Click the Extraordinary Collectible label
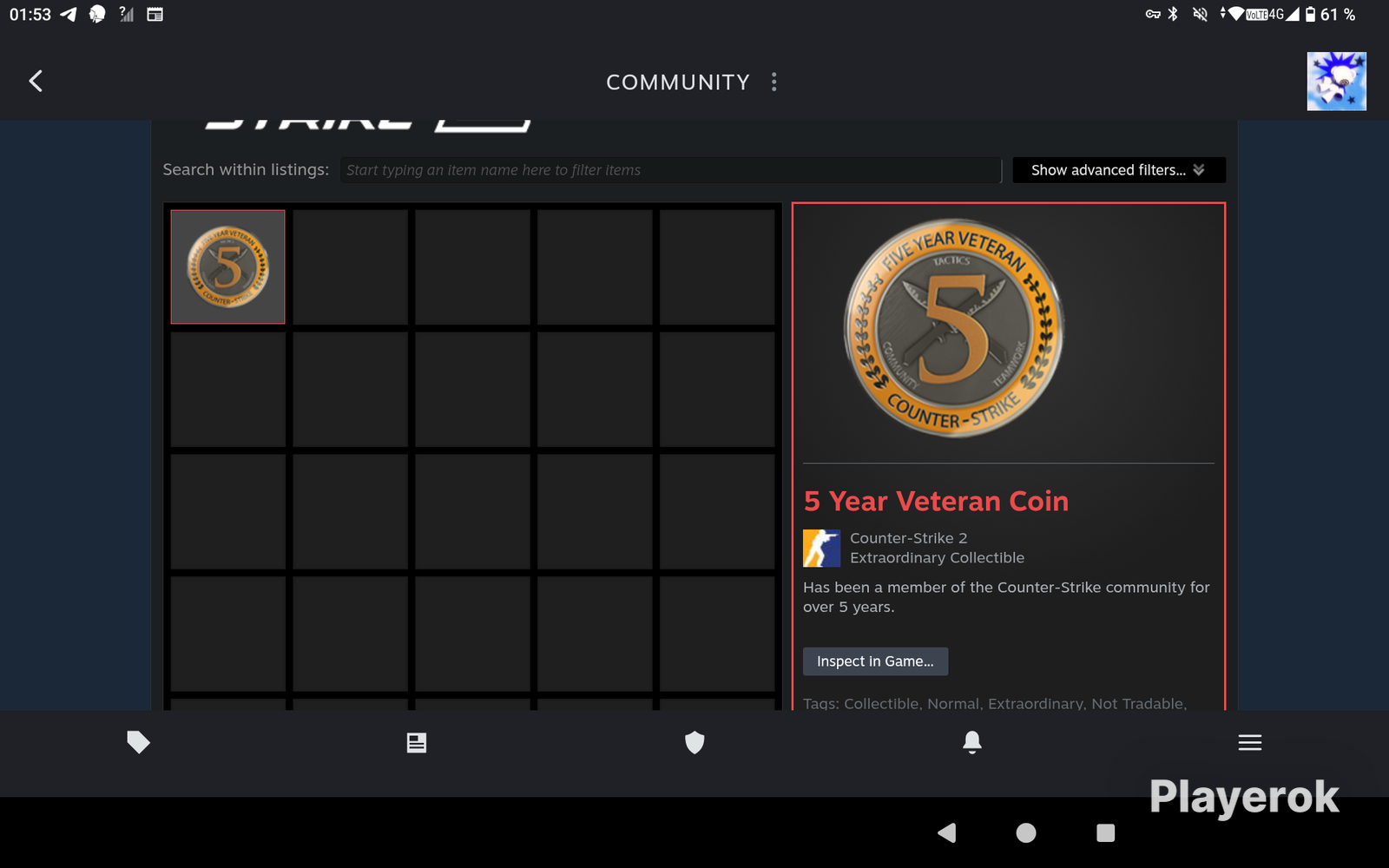The width and height of the screenshot is (1389, 868). (x=937, y=558)
